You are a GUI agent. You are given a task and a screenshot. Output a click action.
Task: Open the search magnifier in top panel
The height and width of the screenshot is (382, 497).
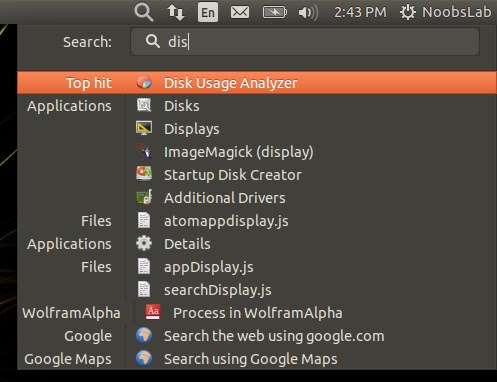click(x=144, y=12)
